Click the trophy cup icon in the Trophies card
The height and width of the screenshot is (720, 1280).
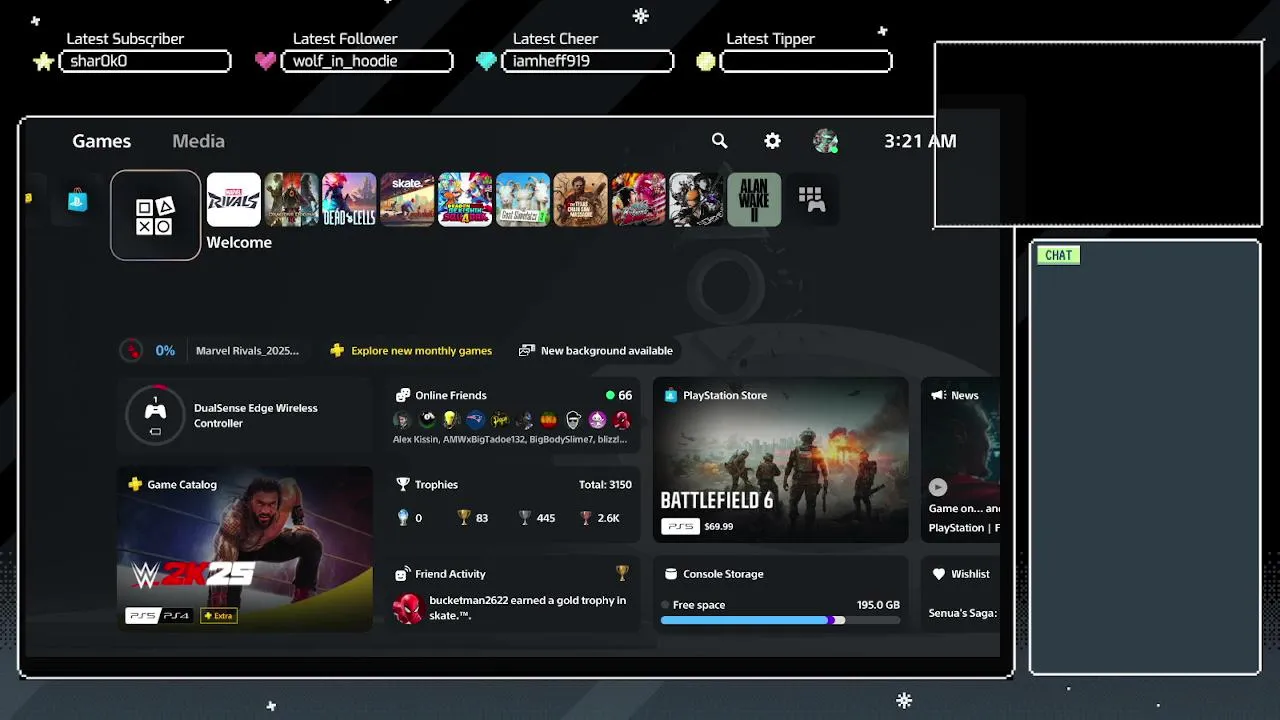click(x=403, y=484)
